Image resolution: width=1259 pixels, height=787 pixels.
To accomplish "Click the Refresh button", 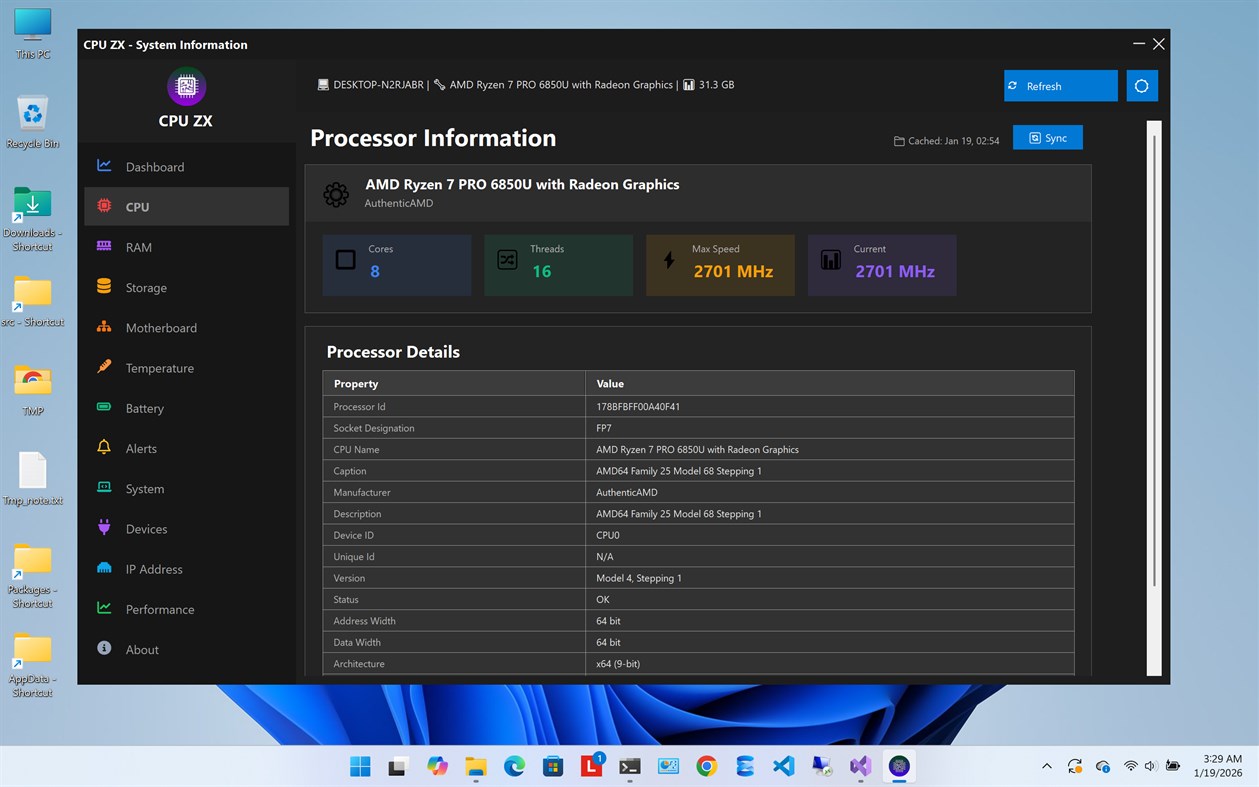I will (x=1060, y=86).
